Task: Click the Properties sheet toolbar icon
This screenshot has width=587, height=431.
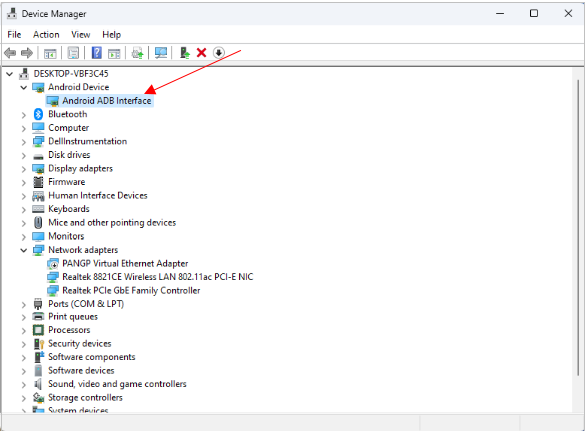Action: (x=73, y=53)
